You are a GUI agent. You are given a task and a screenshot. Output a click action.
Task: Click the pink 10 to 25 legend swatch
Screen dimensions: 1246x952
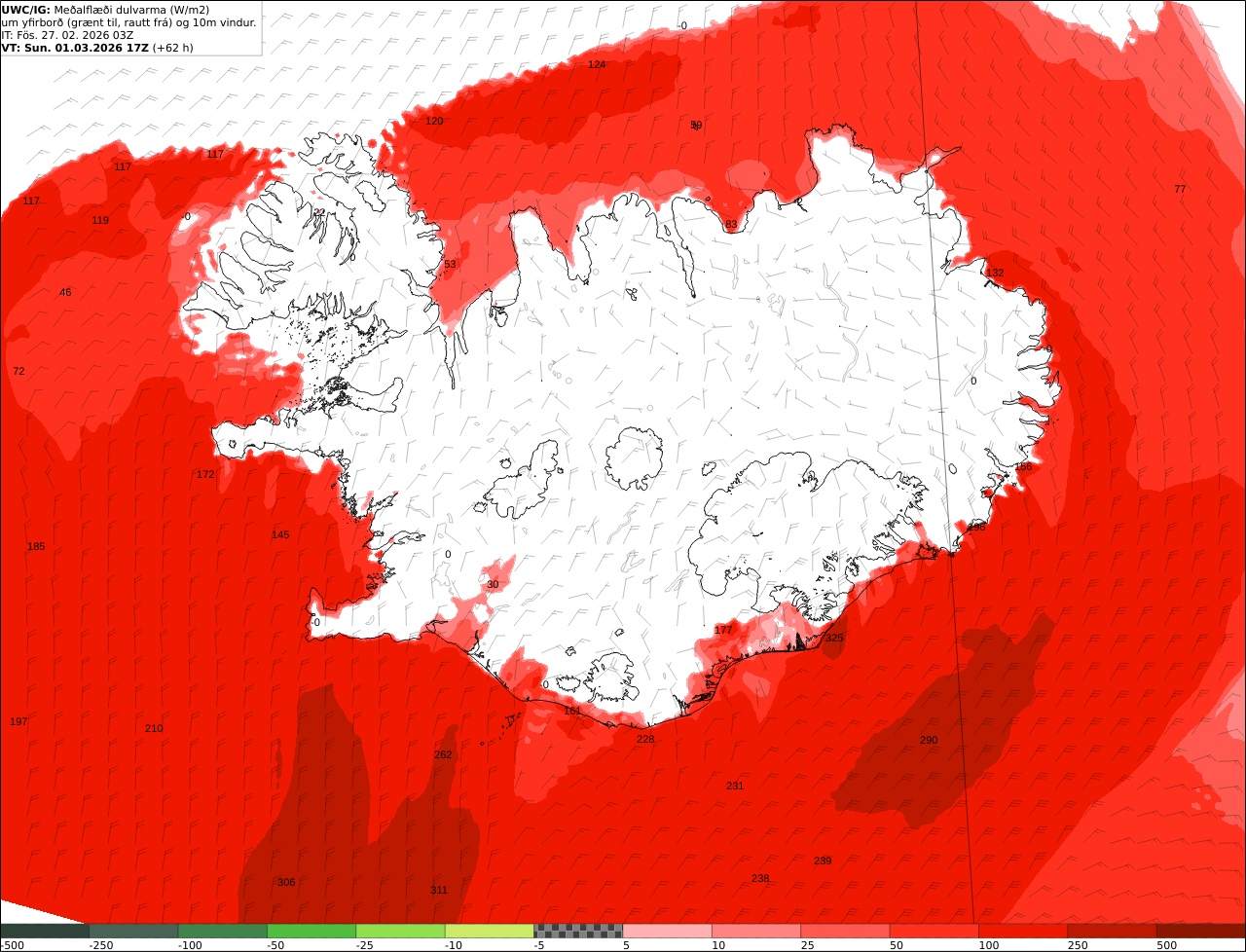point(756,931)
